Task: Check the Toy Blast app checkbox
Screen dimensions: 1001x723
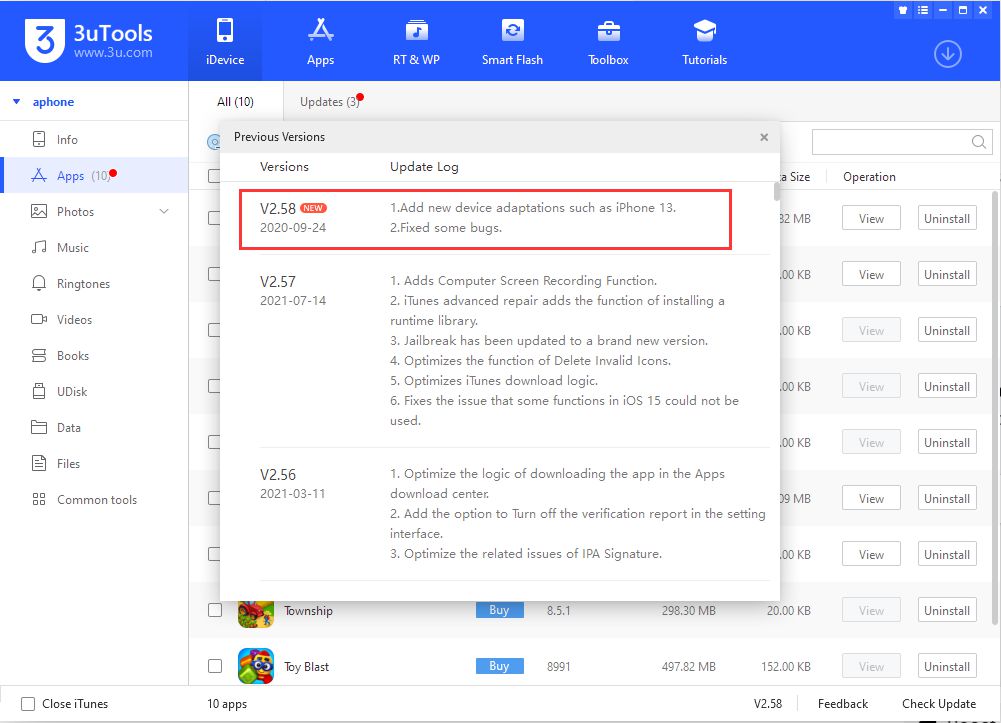Action: 215,666
